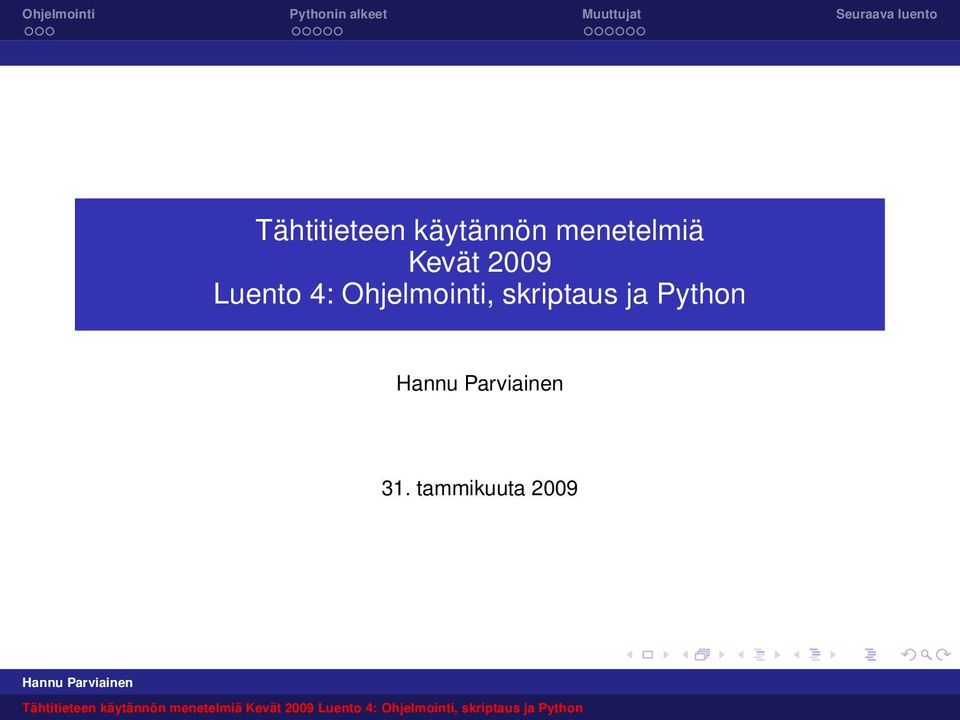Jump to the Muuttujat section
The image size is (960, 720).
pos(612,14)
